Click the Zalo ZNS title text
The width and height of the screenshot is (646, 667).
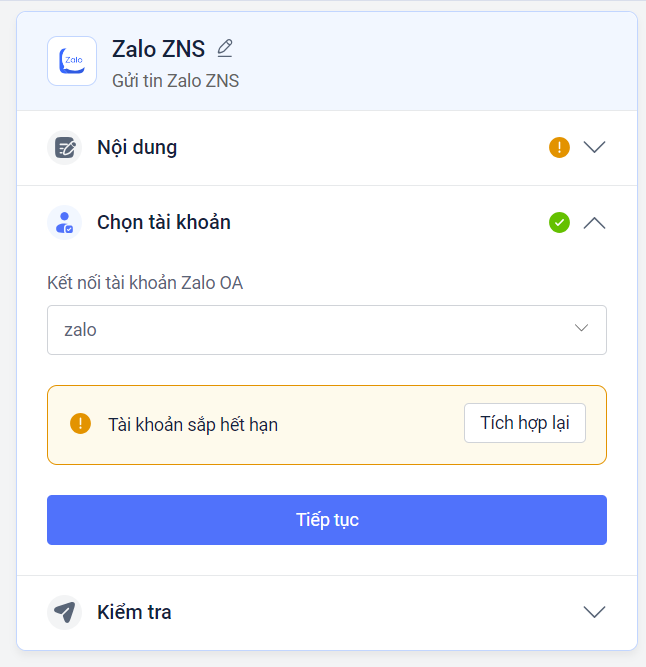point(158,48)
